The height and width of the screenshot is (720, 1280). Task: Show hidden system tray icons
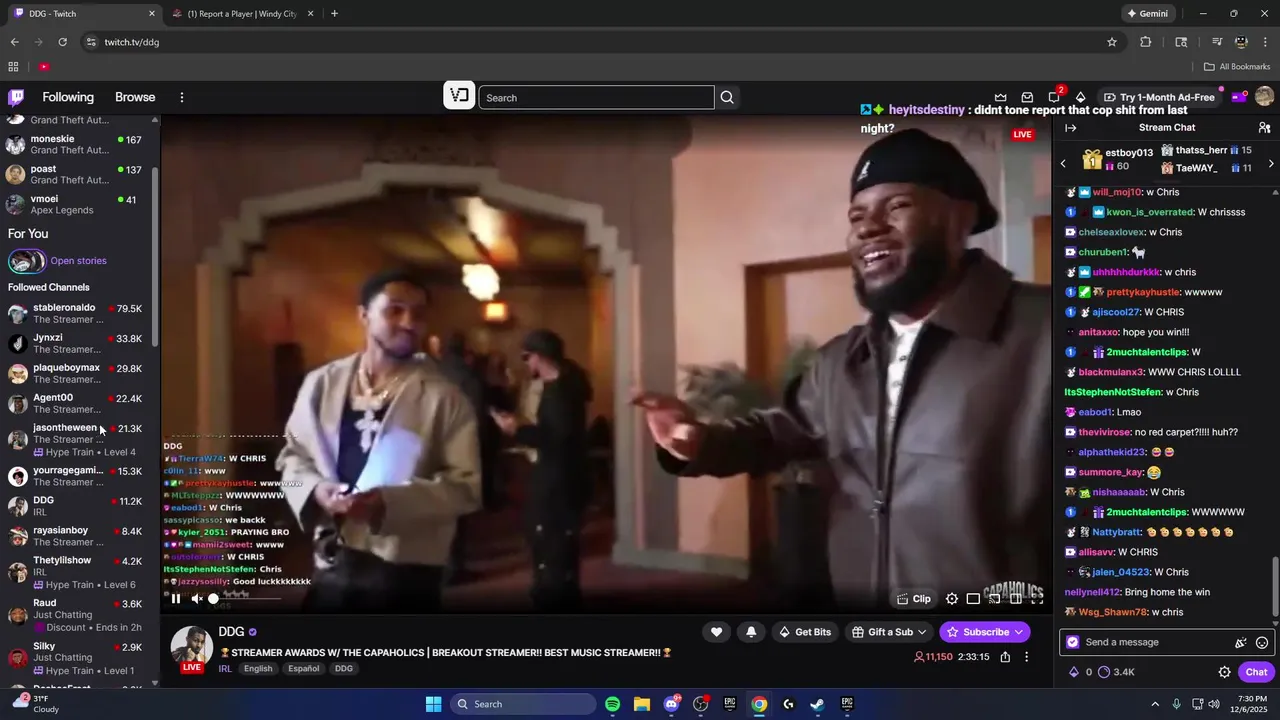click(1155, 704)
